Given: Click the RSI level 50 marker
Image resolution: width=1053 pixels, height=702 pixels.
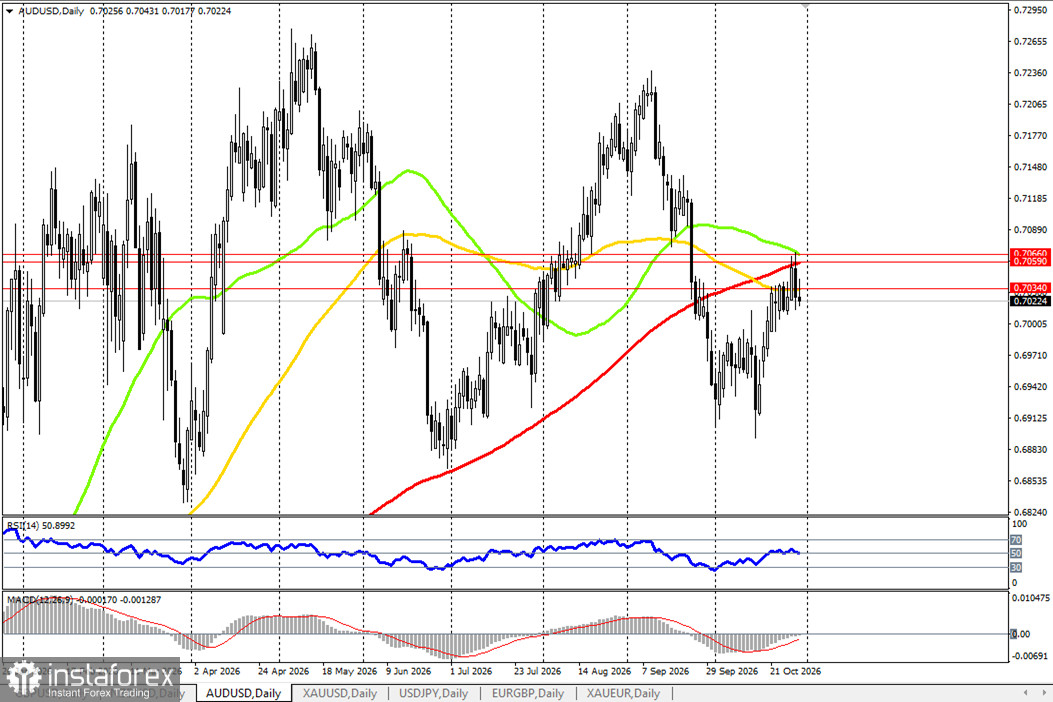Looking at the screenshot, I should 1016,554.
